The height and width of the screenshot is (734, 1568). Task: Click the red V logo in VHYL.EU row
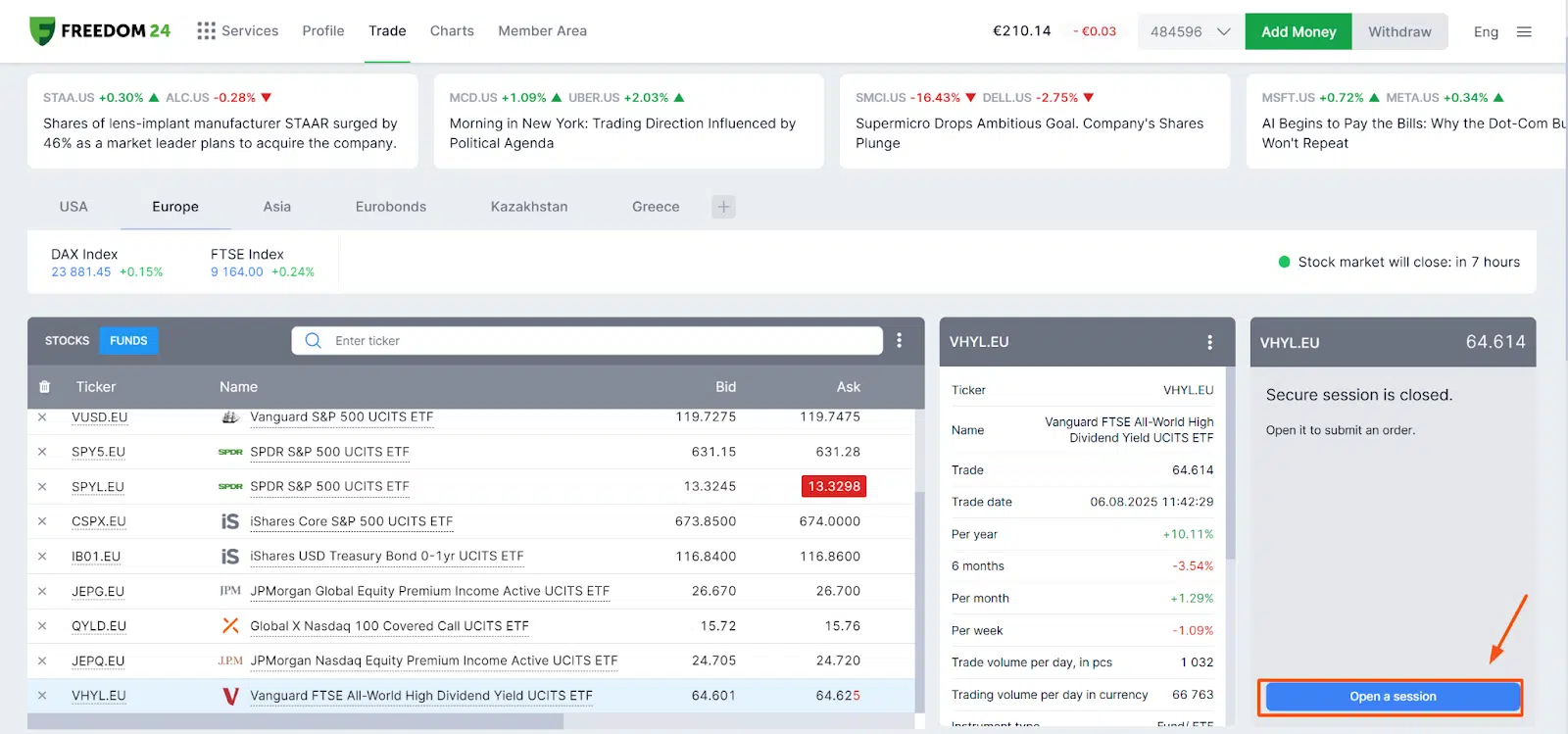pos(231,696)
